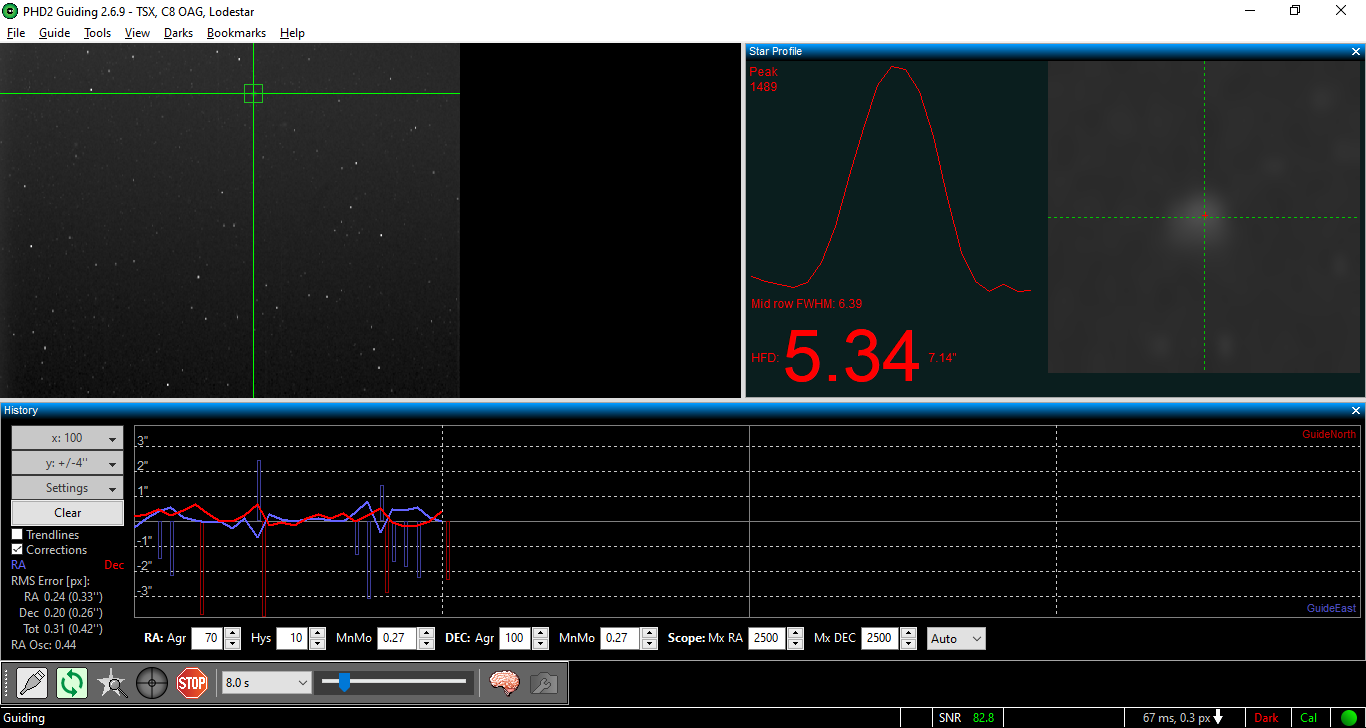Decrease Mx DEC value with down arrow
Viewport: 1366px width, 728px height.
click(x=908, y=644)
